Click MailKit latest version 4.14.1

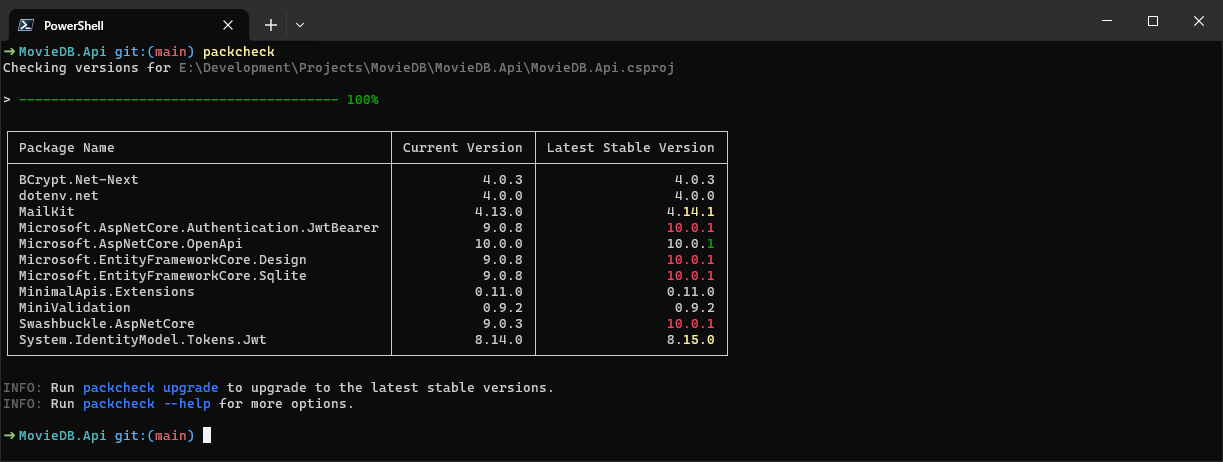(x=691, y=212)
